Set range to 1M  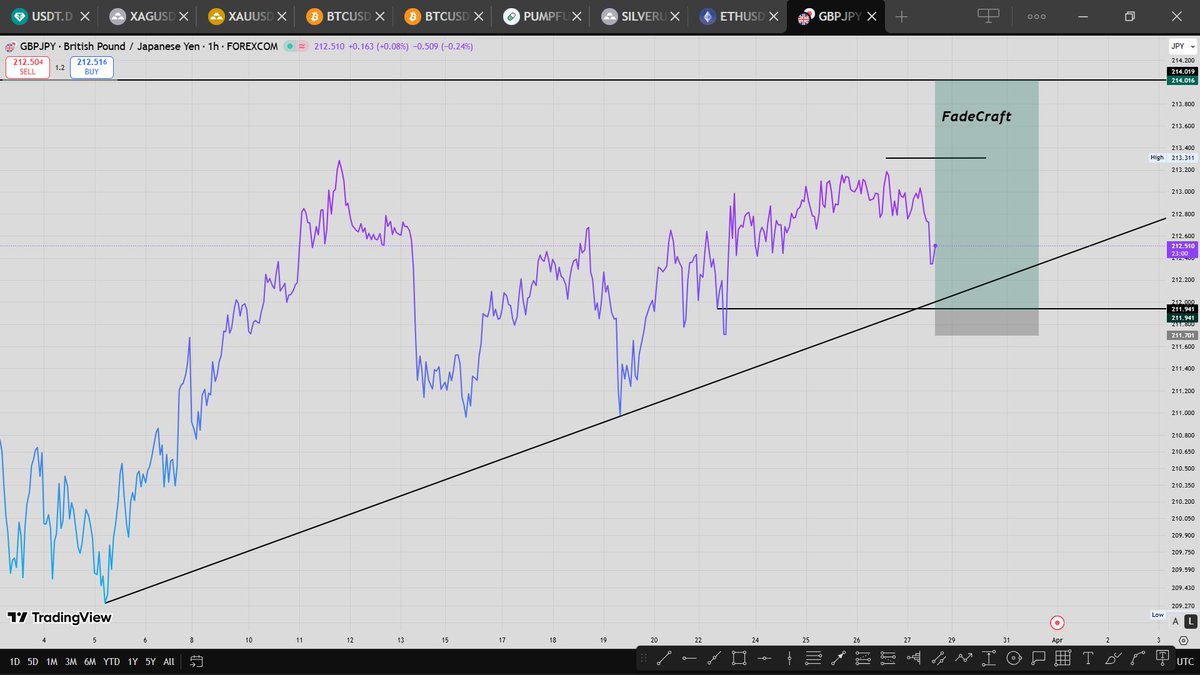(53, 661)
